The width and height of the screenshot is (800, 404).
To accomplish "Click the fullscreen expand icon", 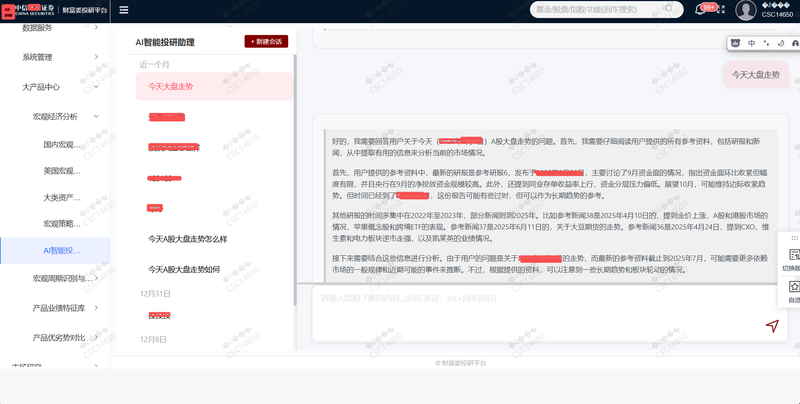I will 721,10.
